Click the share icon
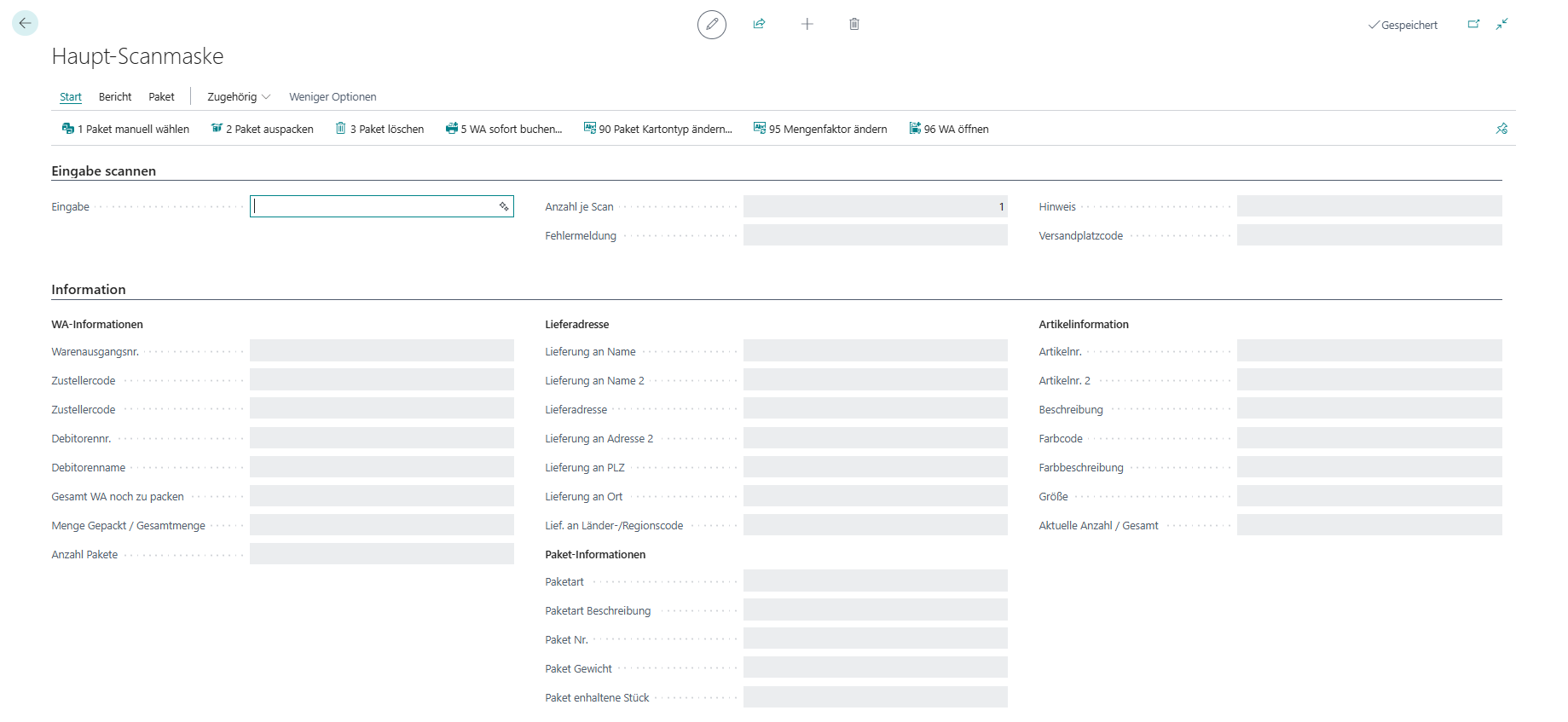The image size is (1568, 722). pos(759,24)
